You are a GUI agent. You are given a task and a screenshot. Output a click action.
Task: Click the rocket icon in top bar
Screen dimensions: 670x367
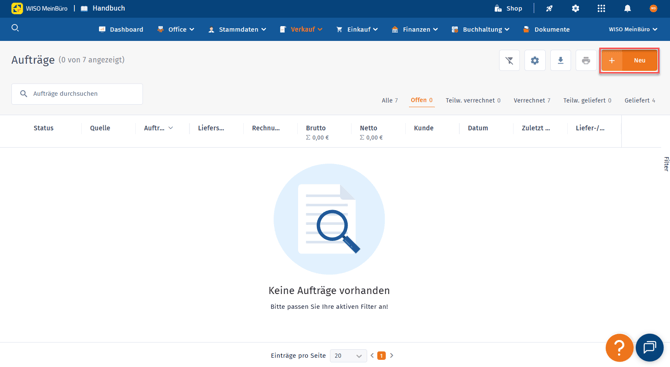[x=550, y=9]
